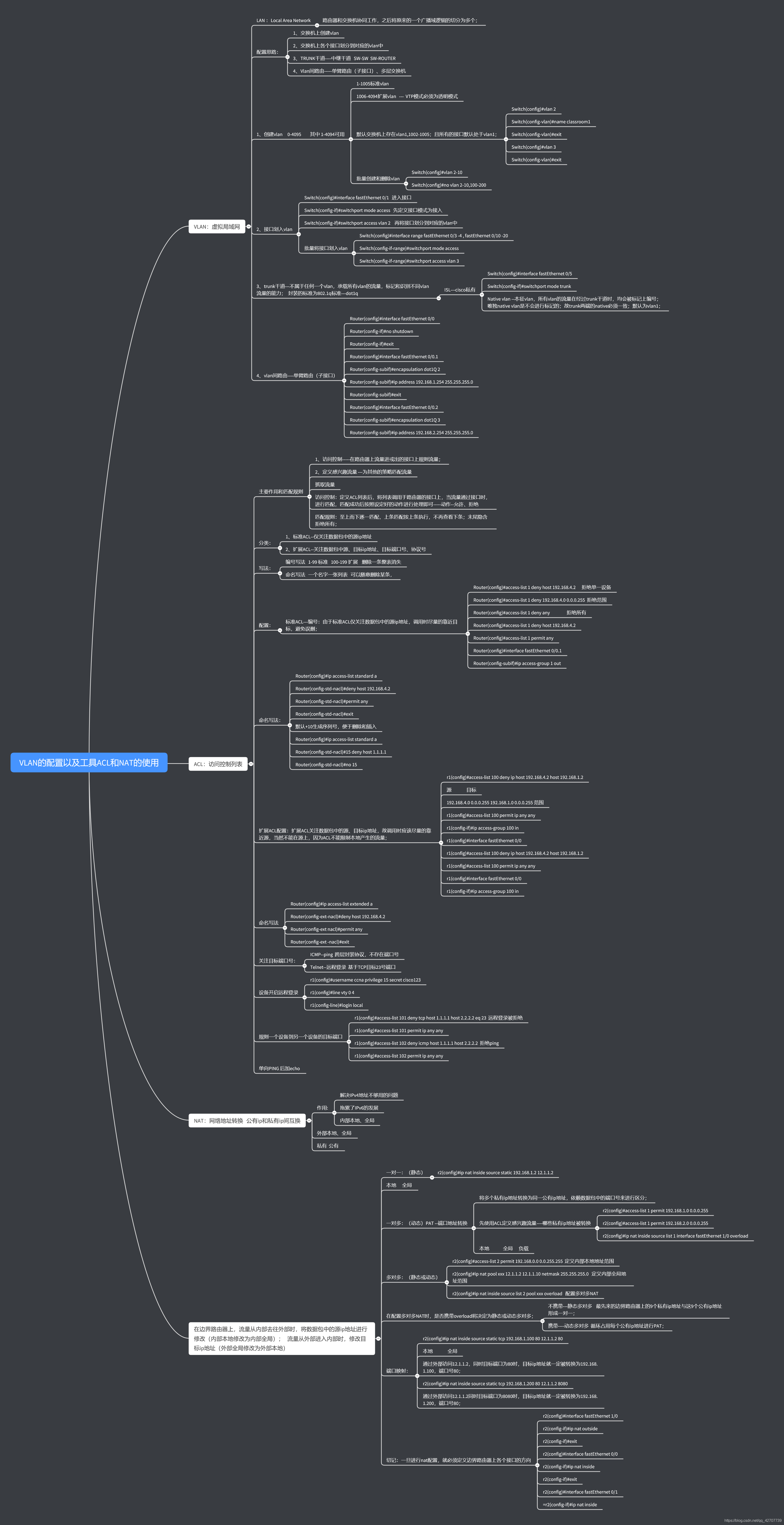The image size is (784, 1525).
Task: Click Router(config)#ip access-list extended a command
Action: [x=332, y=904]
